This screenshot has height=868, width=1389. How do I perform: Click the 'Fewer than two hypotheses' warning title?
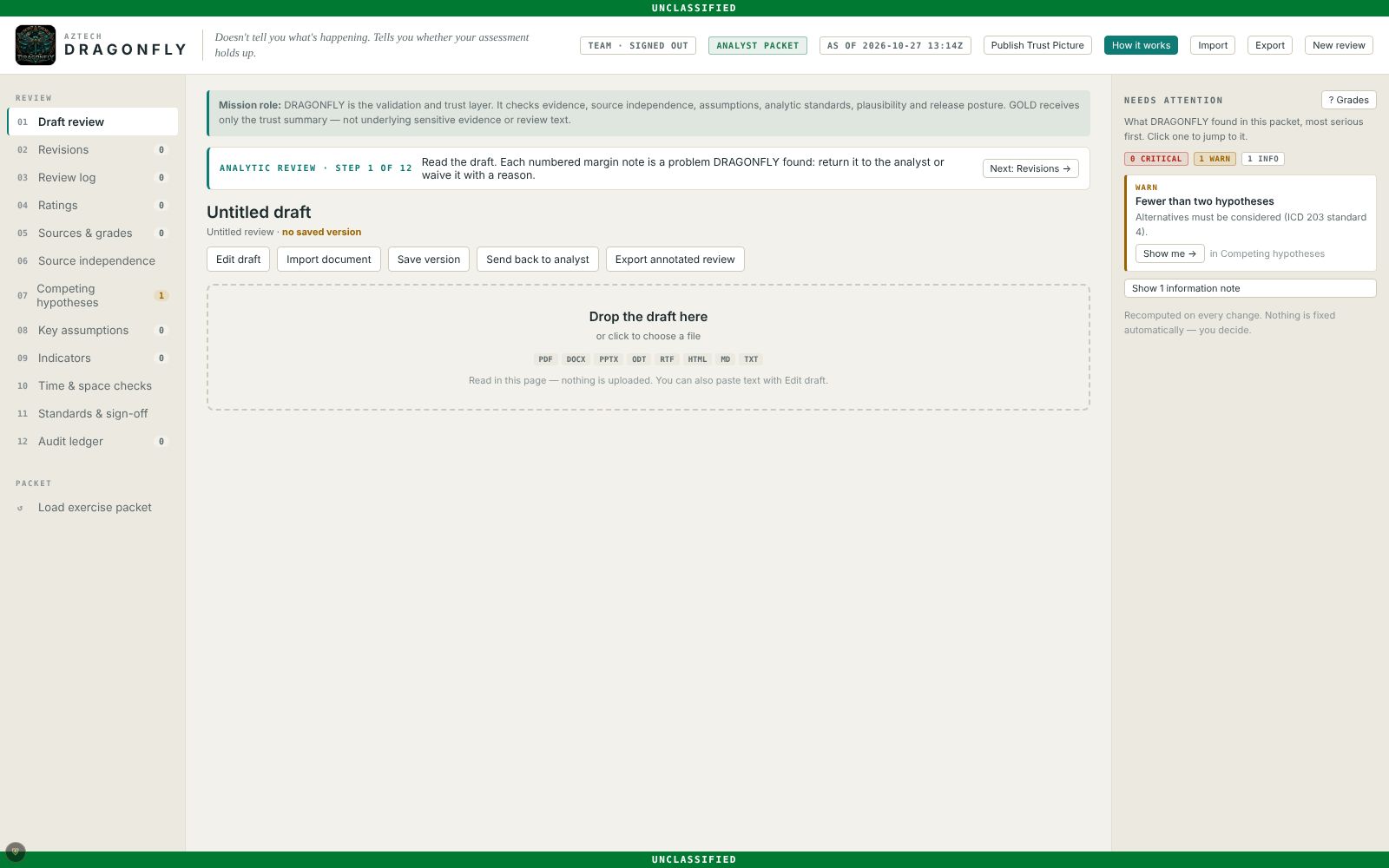1204,201
